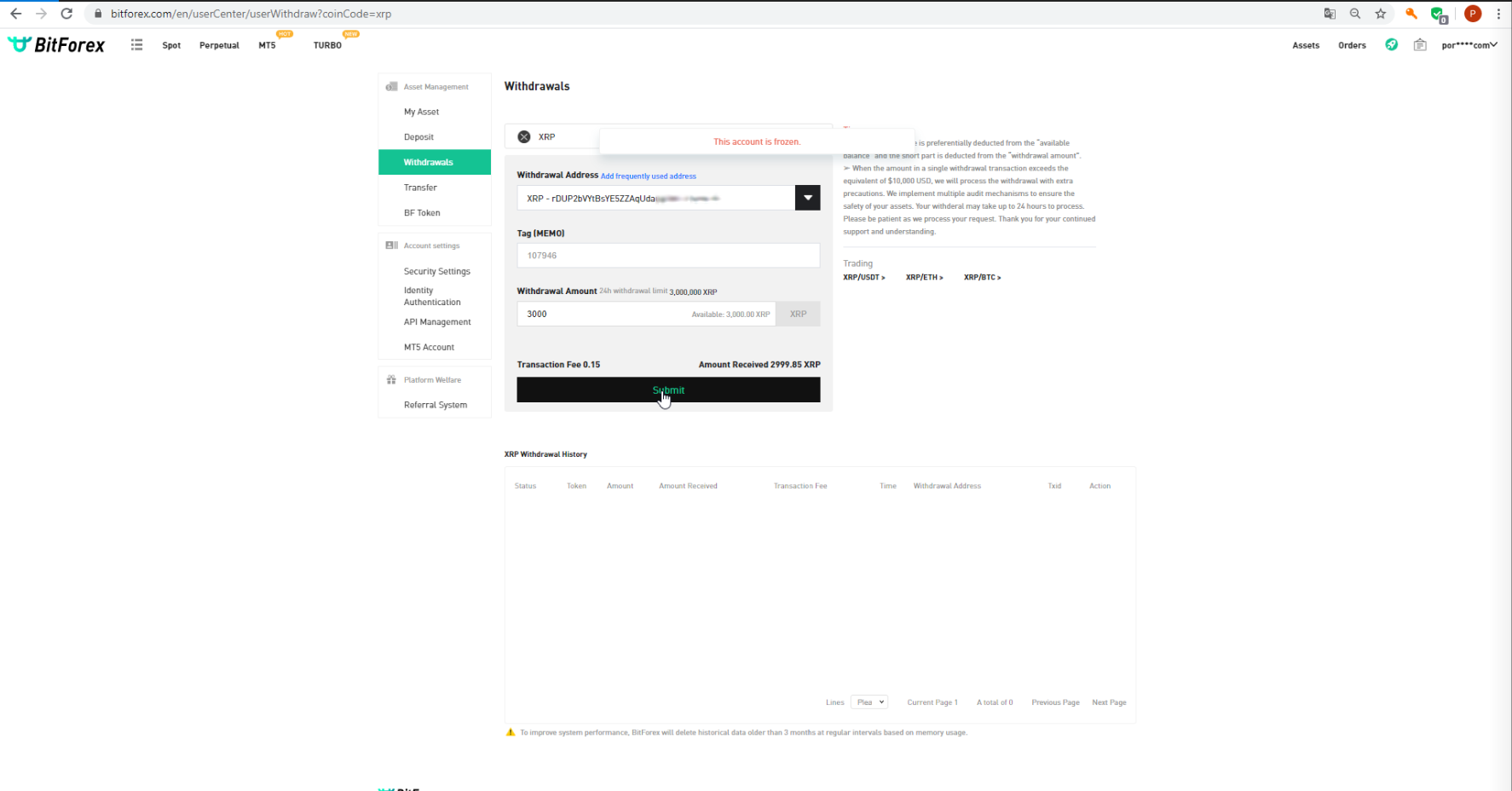The image size is (1512, 791).
Task: Expand the withdrawal address dropdown arrow
Action: 807,198
